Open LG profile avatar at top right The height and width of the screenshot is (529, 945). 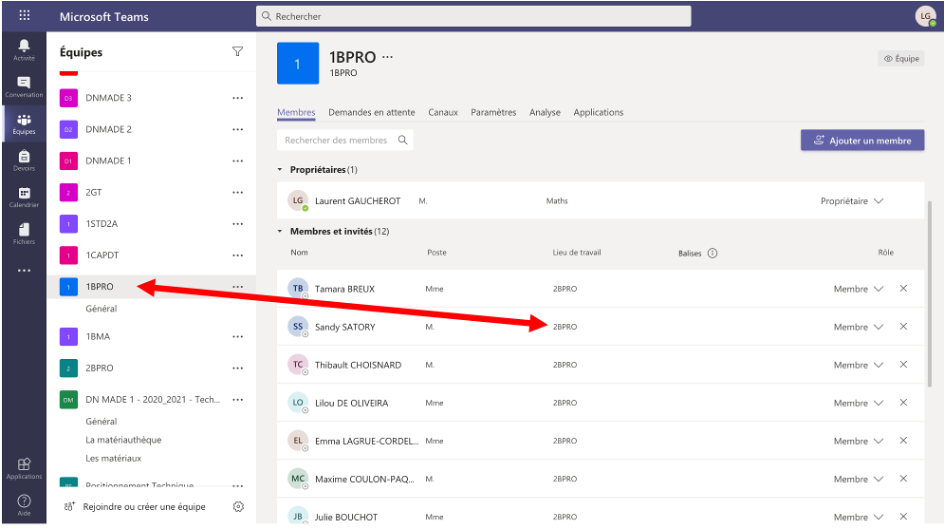(926, 16)
